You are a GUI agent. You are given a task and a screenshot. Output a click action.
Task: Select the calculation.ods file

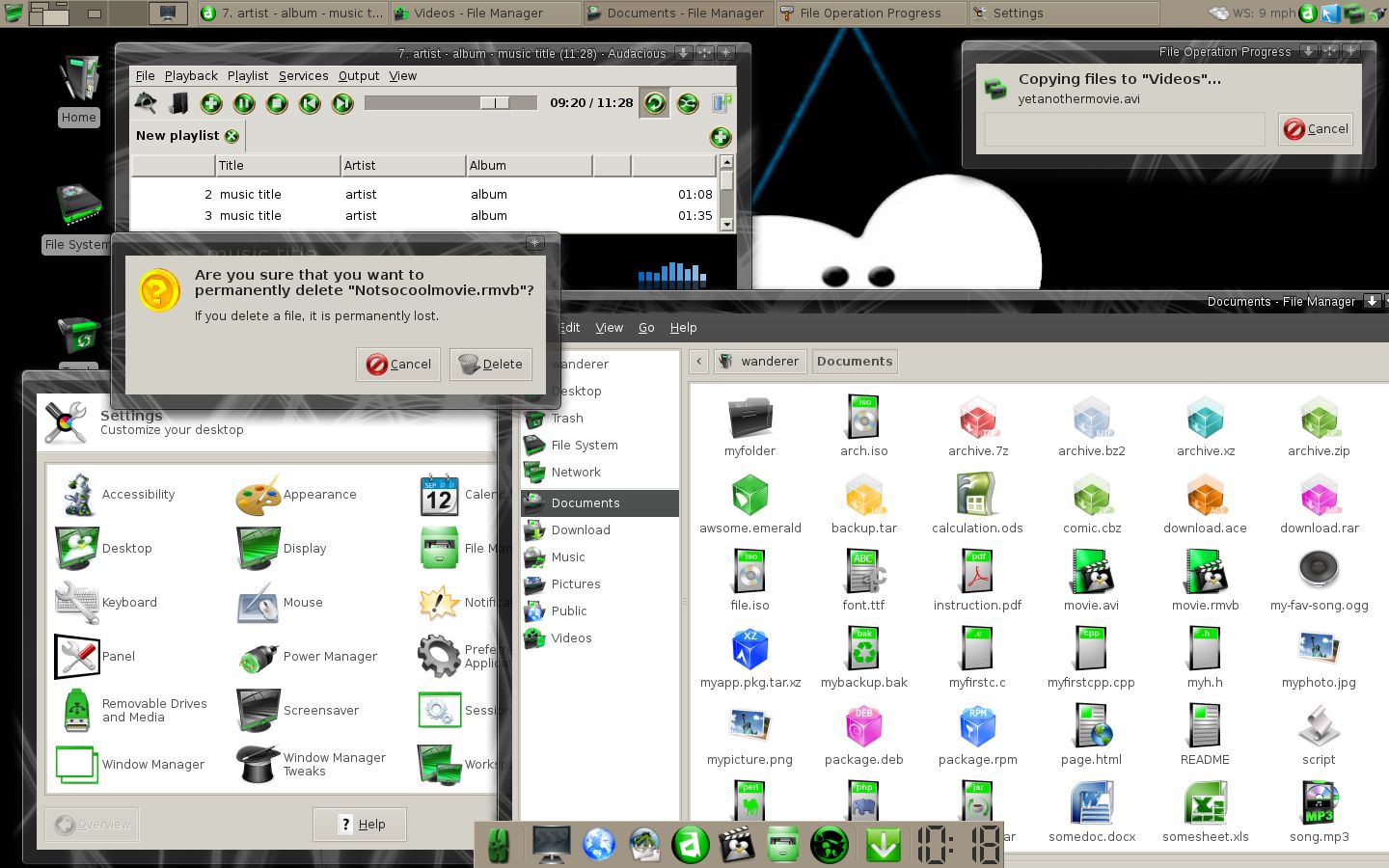[977, 502]
